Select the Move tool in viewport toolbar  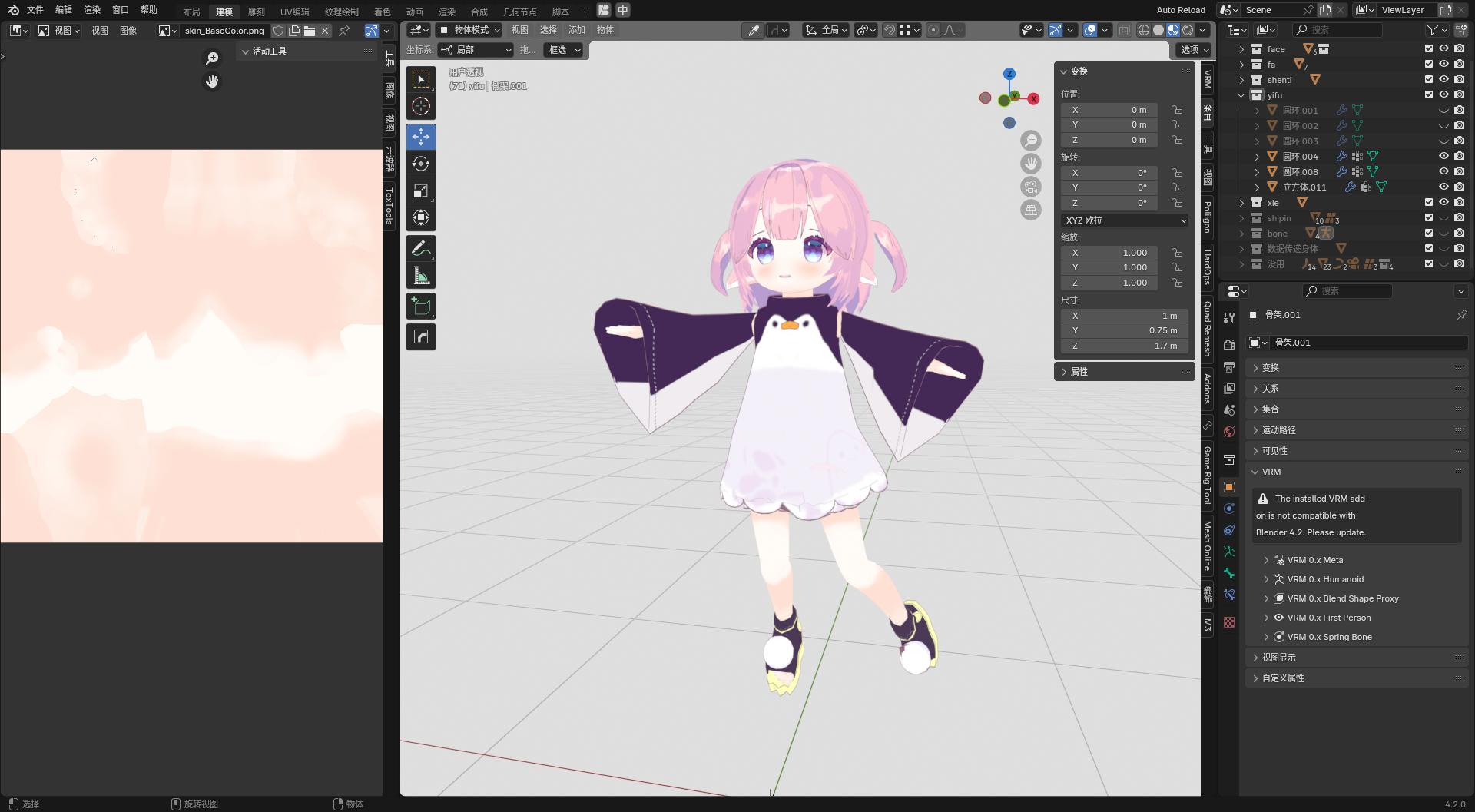click(x=420, y=137)
